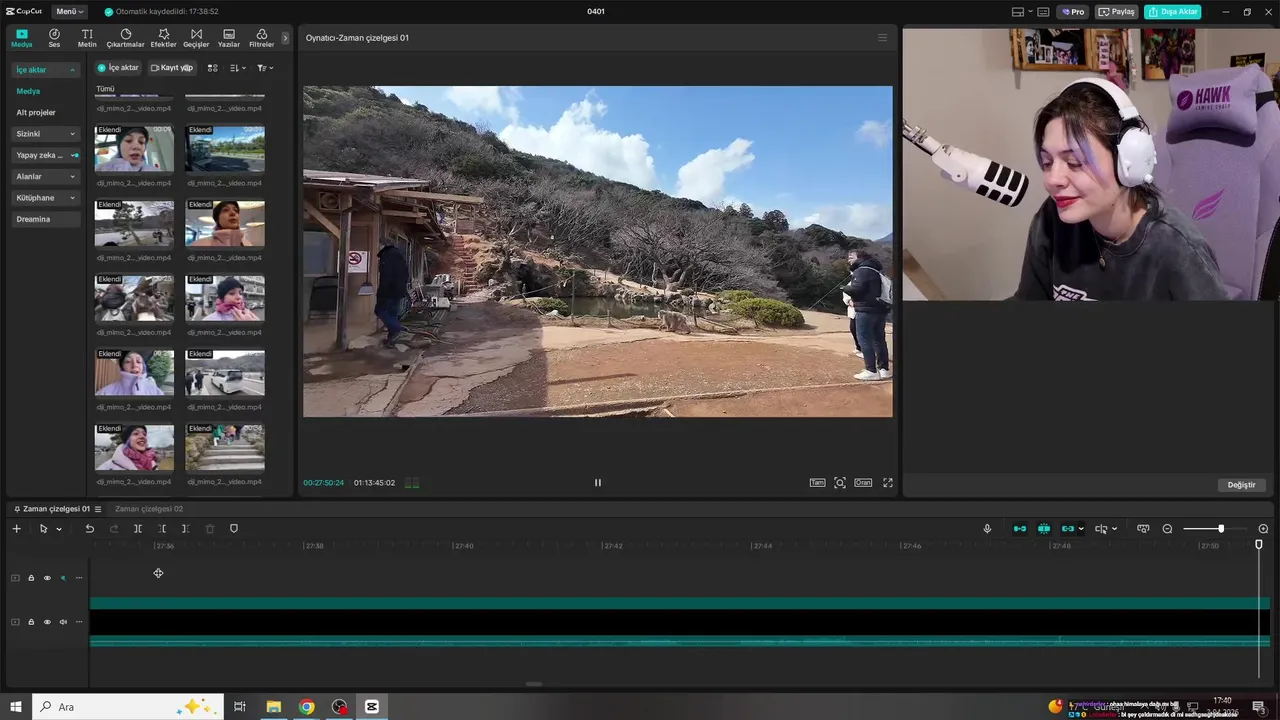
Task: Click the redo arrow icon
Action: 113,529
